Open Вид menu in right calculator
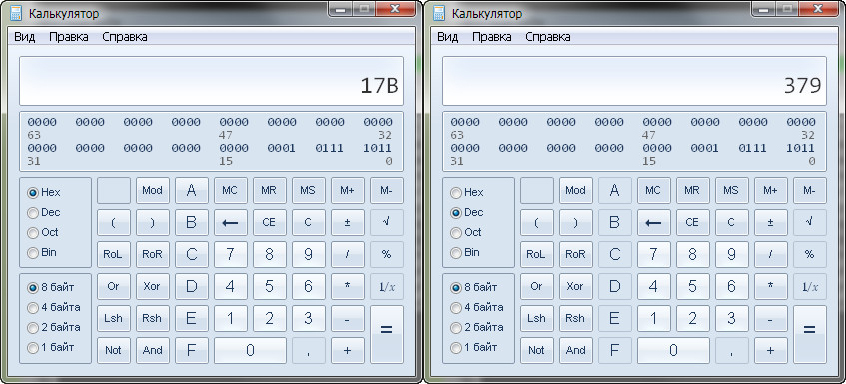Screen dimensions: 846x384 tap(447, 37)
